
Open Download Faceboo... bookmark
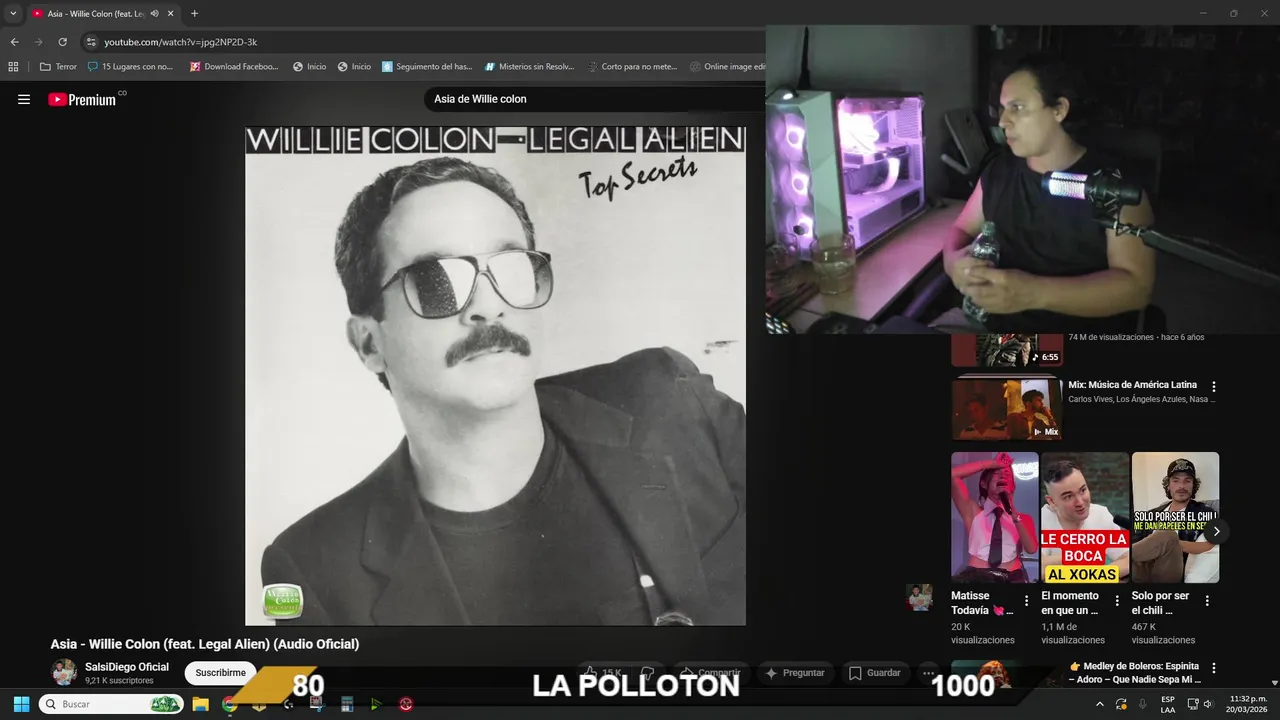[x=234, y=67]
